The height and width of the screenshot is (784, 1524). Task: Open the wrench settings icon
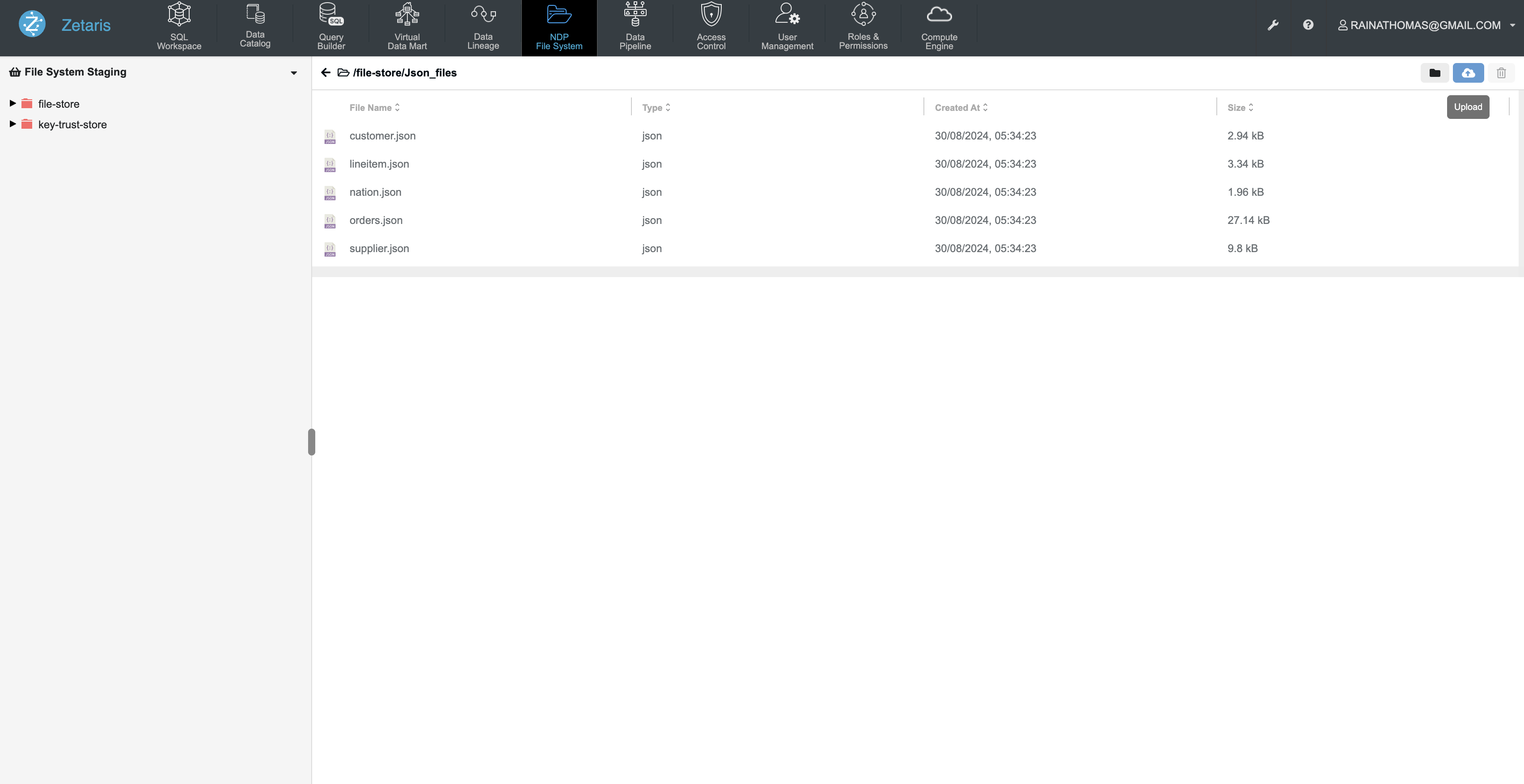pos(1273,25)
